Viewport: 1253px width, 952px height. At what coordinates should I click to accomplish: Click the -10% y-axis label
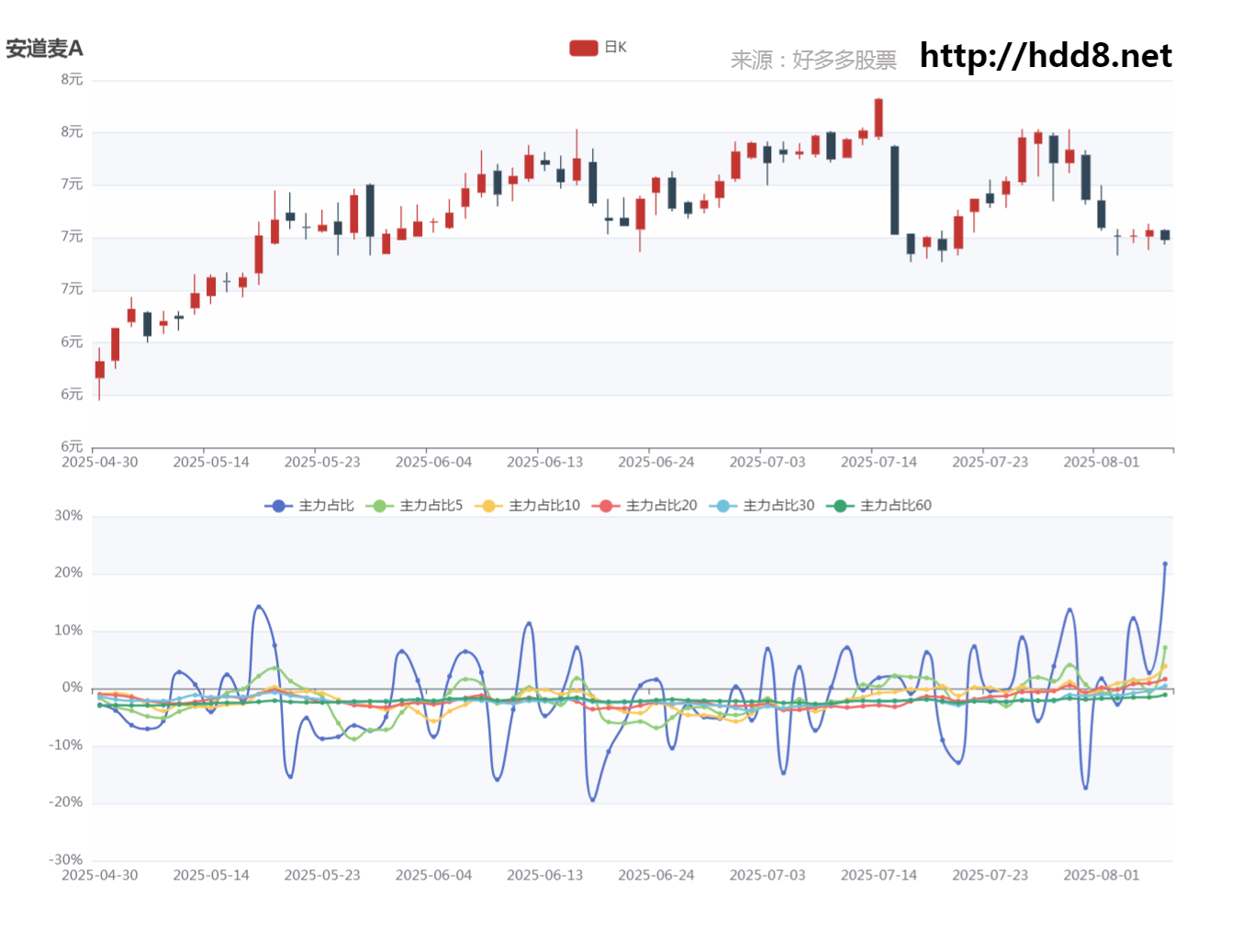66,745
